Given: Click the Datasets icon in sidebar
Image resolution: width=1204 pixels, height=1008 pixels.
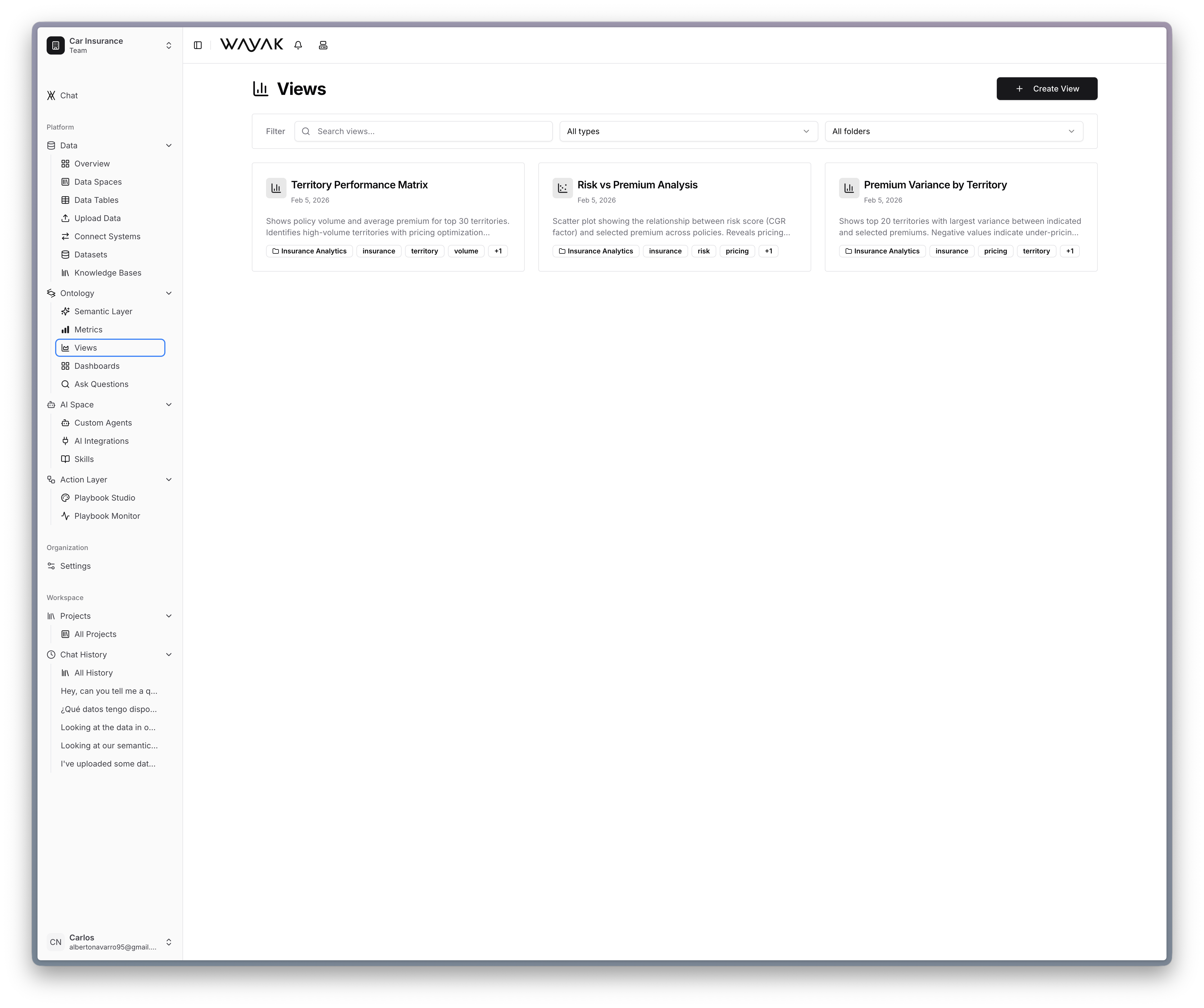Looking at the screenshot, I should pos(65,255).
